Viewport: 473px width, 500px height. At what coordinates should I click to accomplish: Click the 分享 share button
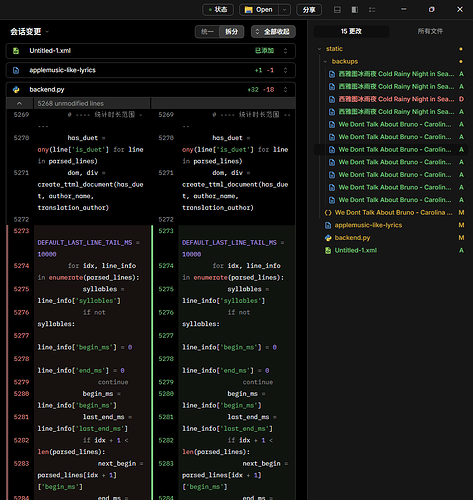pyautogui.click(x=309, y=10)
